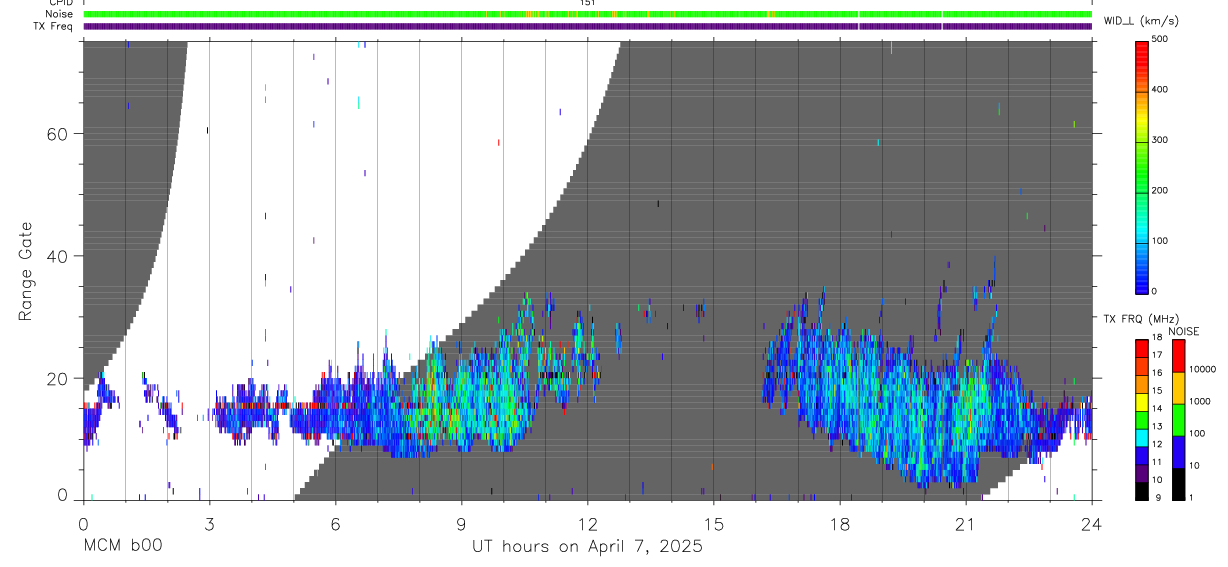Click the '18' hour tick on time axis

tap(840, 523)
